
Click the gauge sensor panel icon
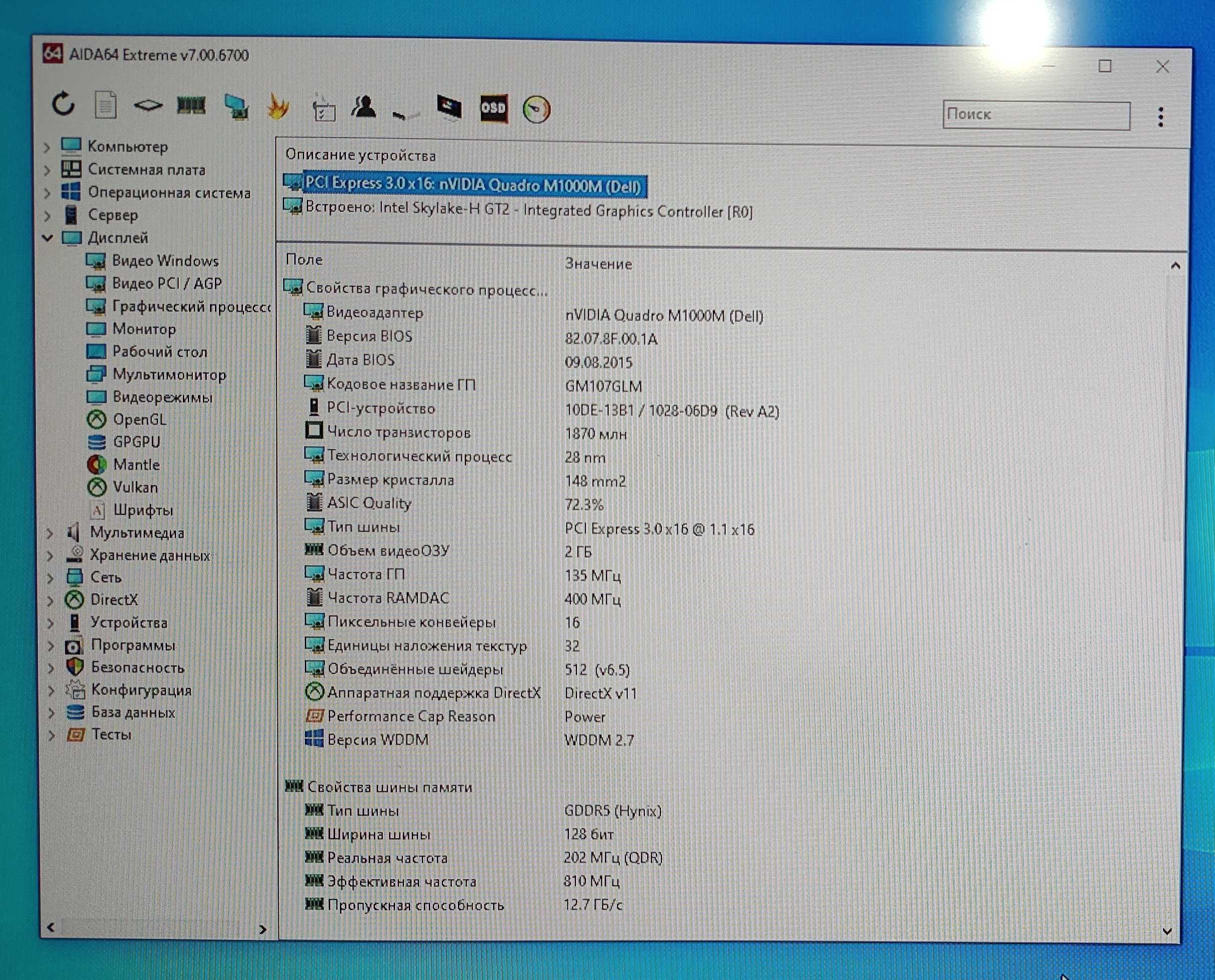pyautogui.click(x=536, y=109)
